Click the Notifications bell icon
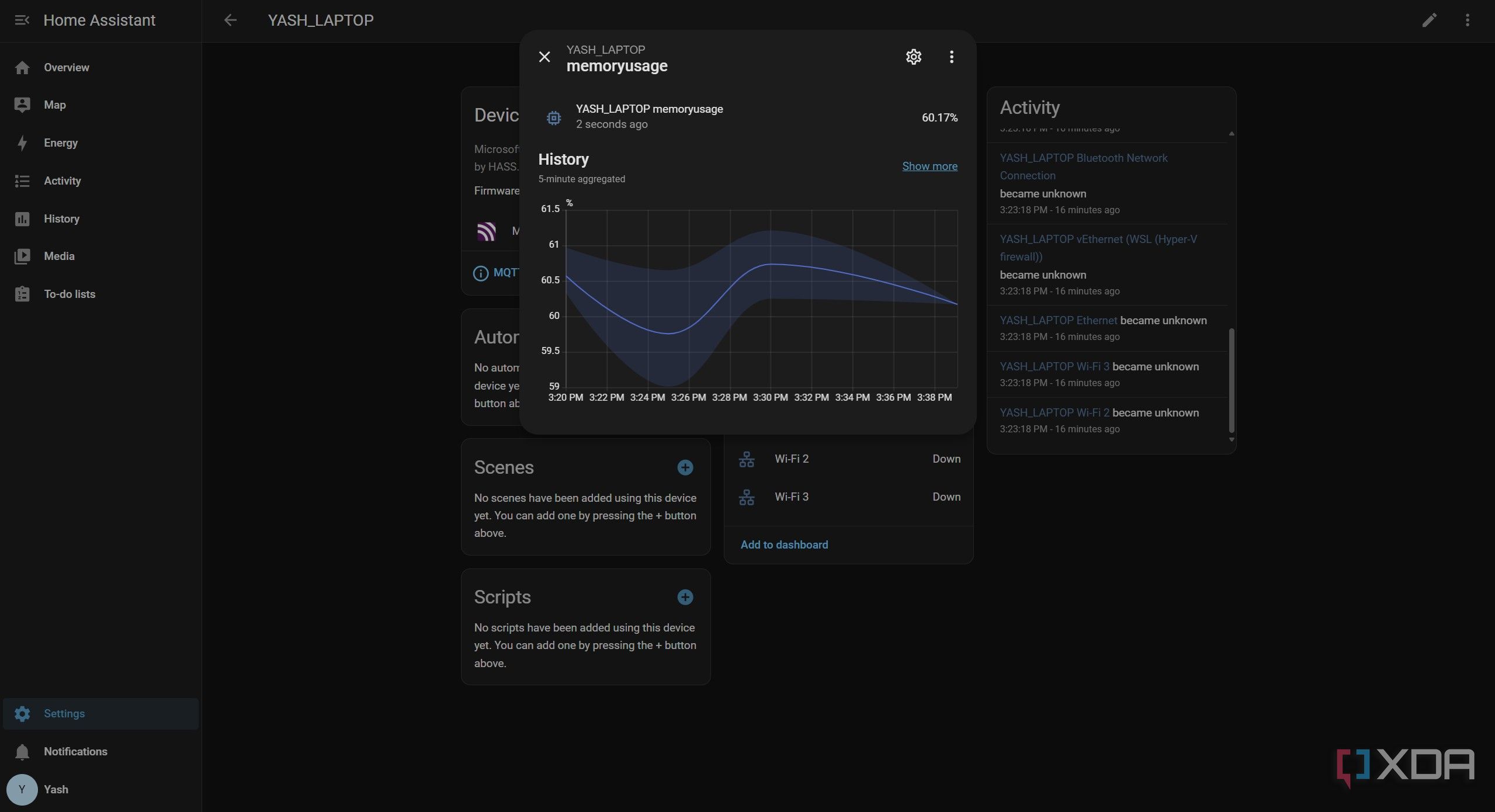 coord(22,752)
